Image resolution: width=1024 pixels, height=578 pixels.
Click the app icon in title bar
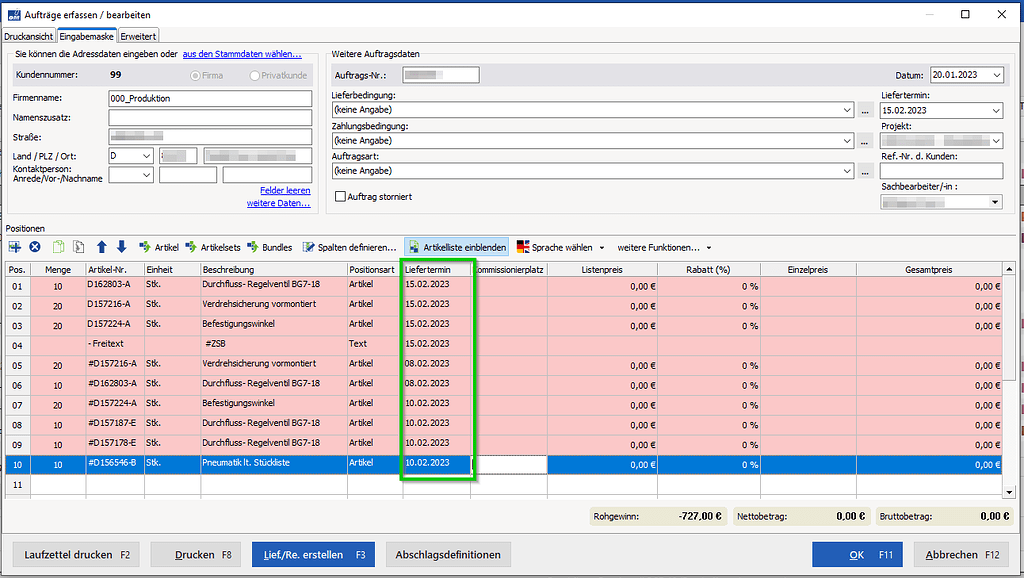pyautogui.click(x=14, y=14)
